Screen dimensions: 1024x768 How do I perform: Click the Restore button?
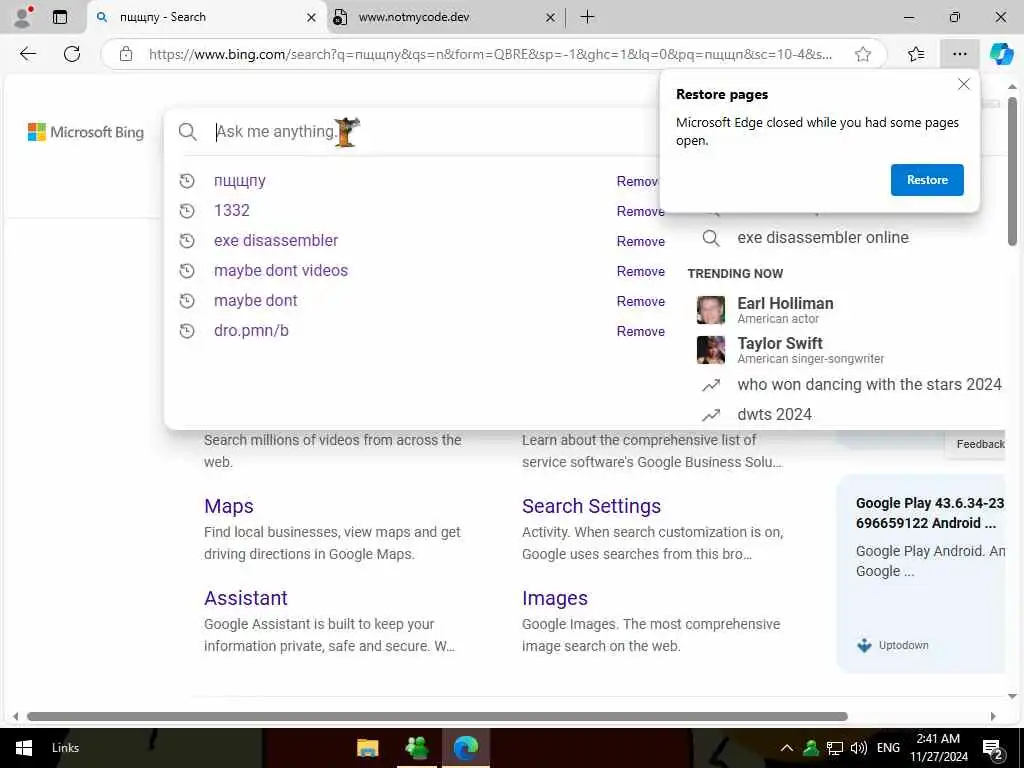[927, 180]
